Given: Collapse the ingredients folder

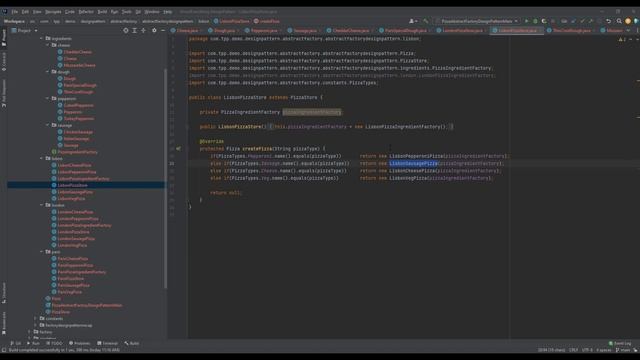Looking at the screenshot, I should (42, 38).
